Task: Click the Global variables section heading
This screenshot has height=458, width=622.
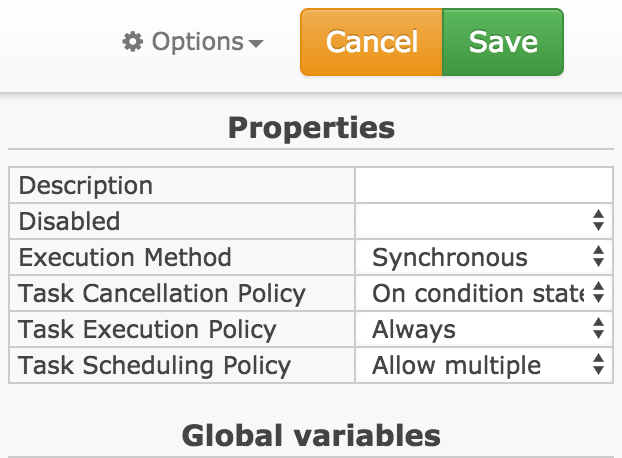Action: point(311,436)
